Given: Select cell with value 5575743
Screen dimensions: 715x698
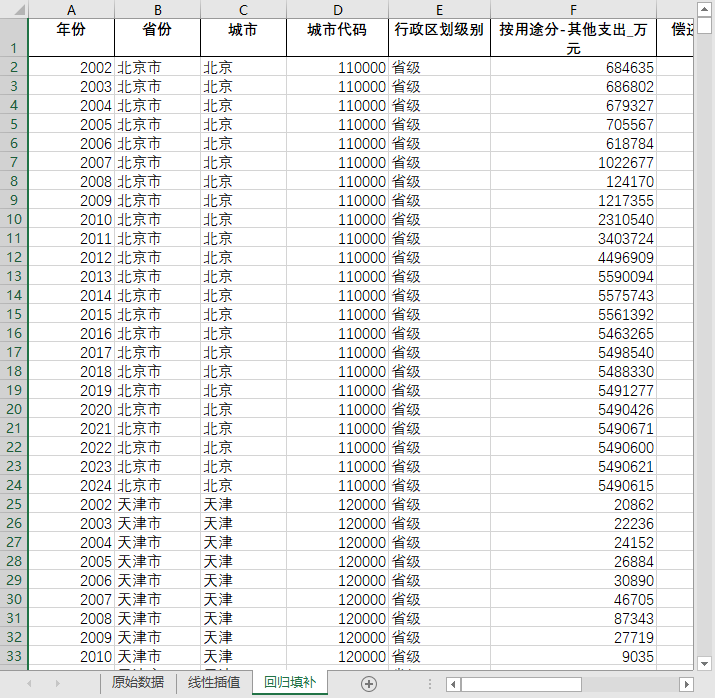Looking at the screenshot, I should 574,295.
